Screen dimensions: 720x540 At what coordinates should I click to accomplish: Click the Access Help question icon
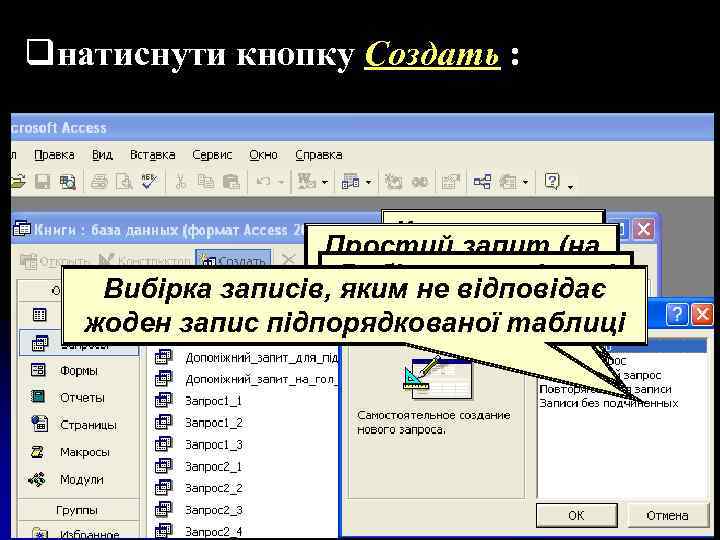[552, 181]
